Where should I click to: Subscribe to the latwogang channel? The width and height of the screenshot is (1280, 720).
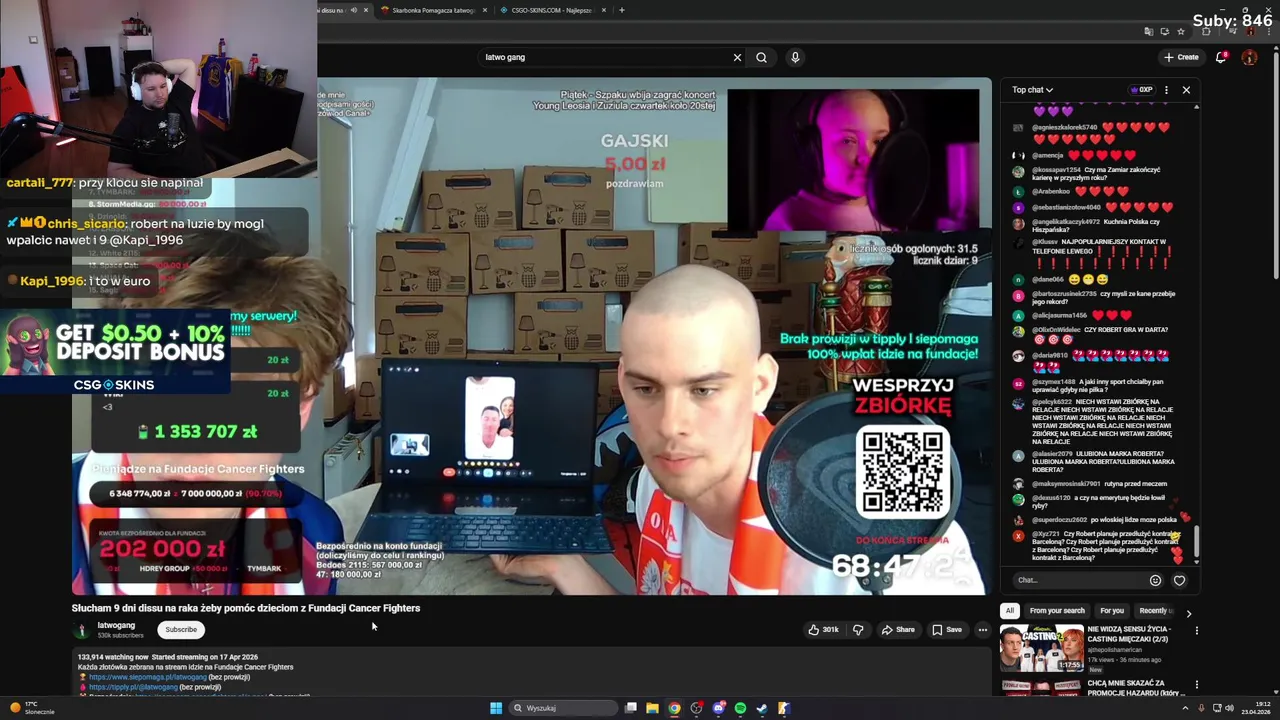181,630
